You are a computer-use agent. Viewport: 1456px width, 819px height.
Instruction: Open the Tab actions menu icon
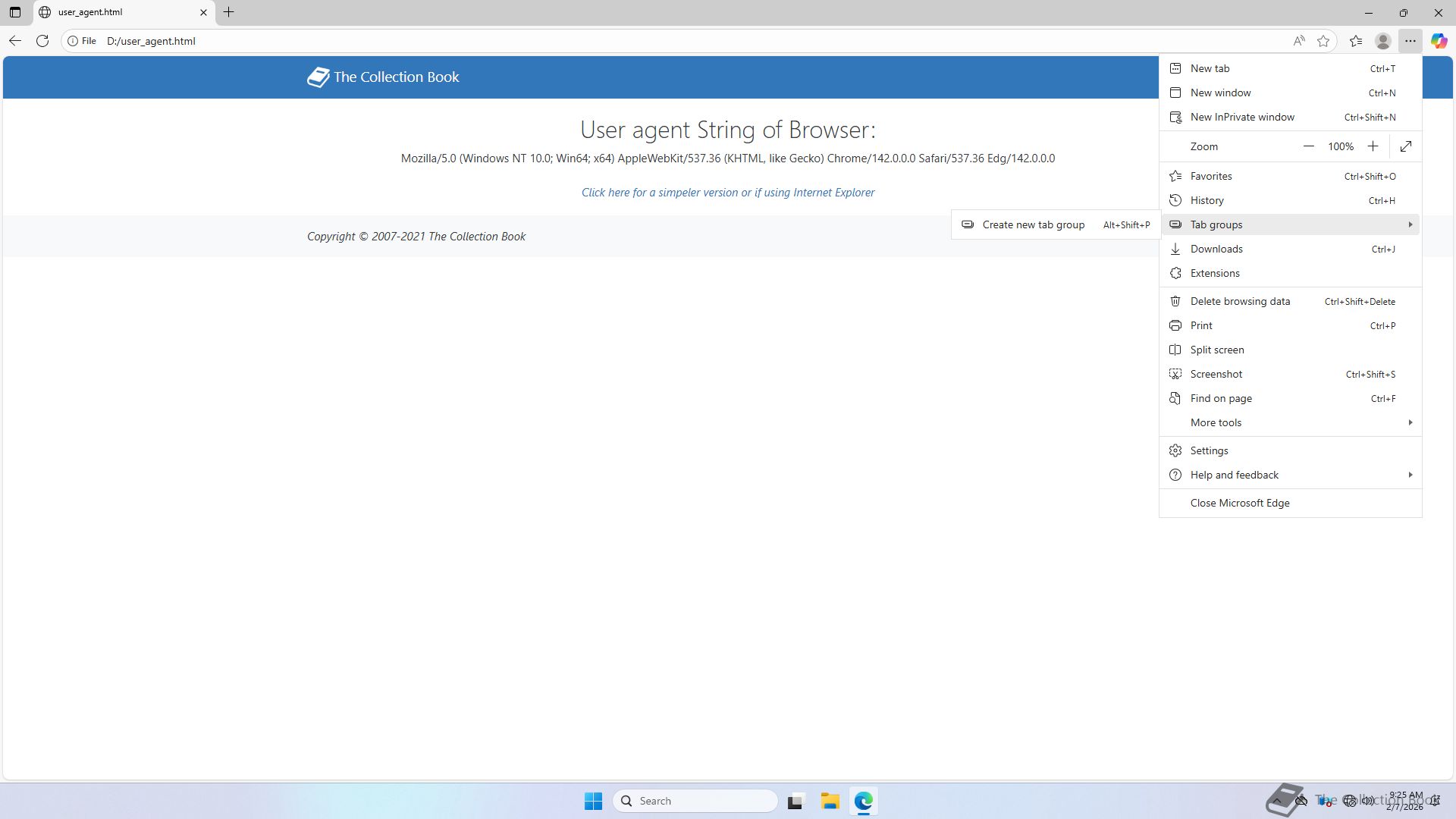pyautogui.click(x=15, y=12)
